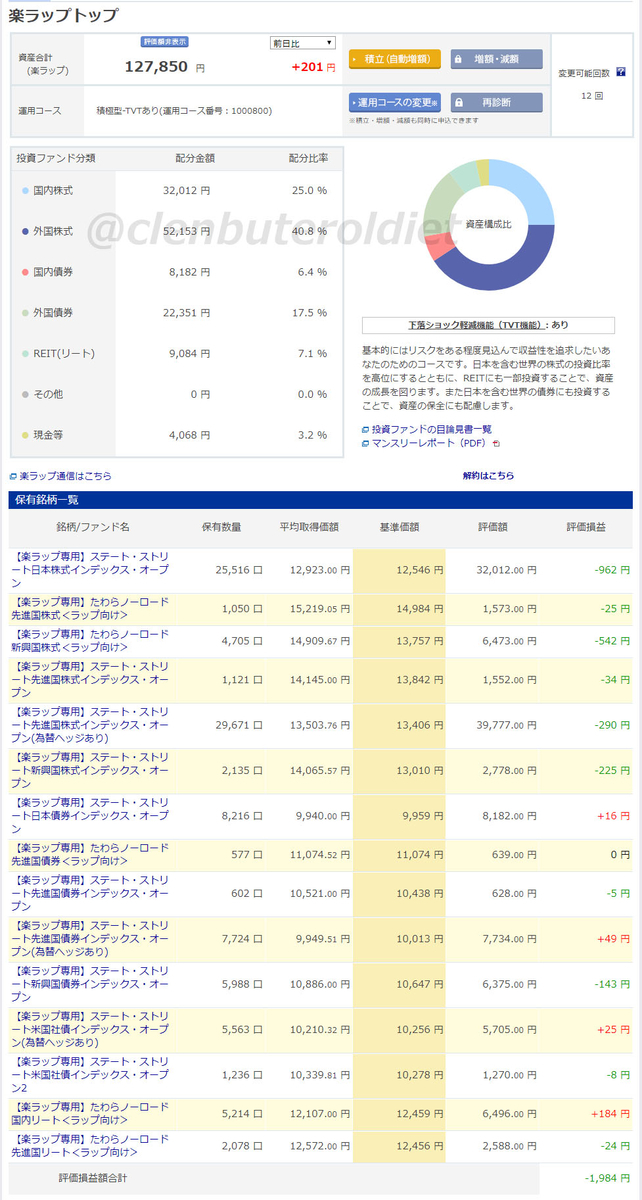This screenshot has height=1200, width=642.
Task: Click the holdings quantity 25,516 口
Action: point(239,569)
